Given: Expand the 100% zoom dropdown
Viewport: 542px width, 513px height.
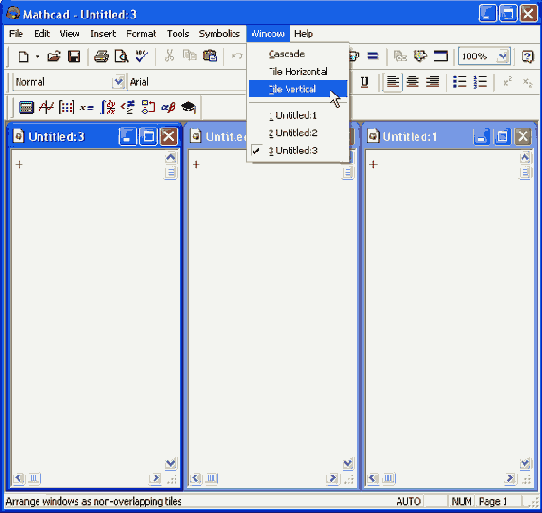Looking at the screenshot, I should click(x=503, y=56).
